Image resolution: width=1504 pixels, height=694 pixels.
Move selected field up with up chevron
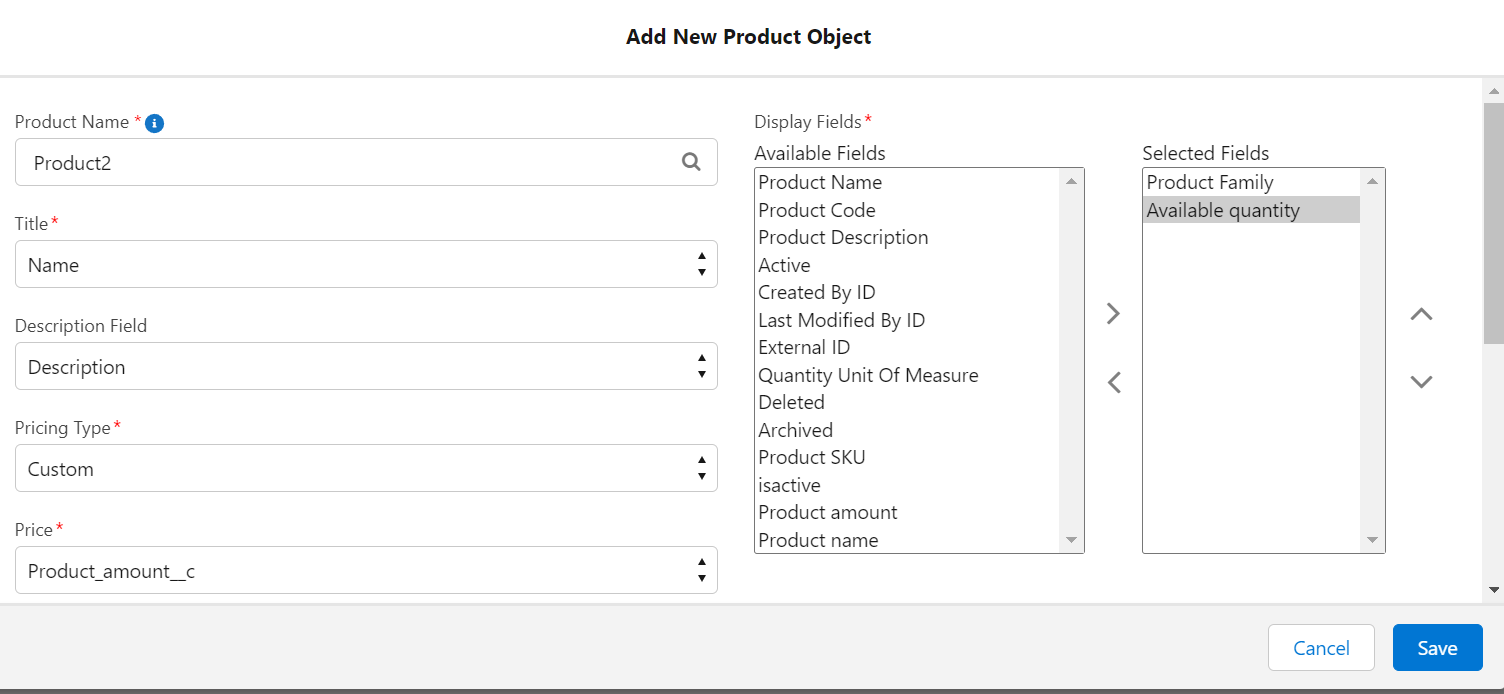1421,314
